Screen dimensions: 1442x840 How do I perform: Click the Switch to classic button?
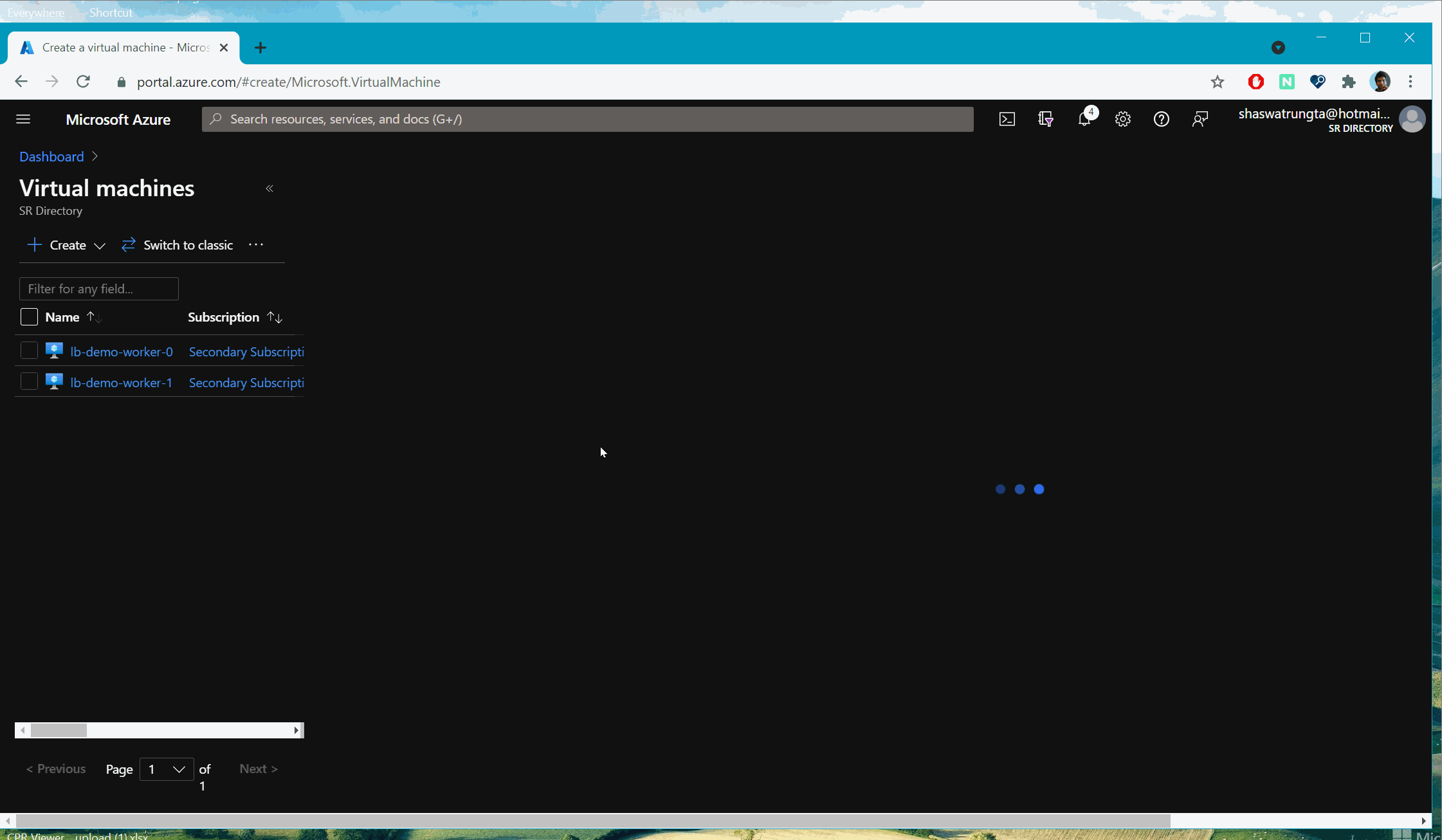point(178,245)
